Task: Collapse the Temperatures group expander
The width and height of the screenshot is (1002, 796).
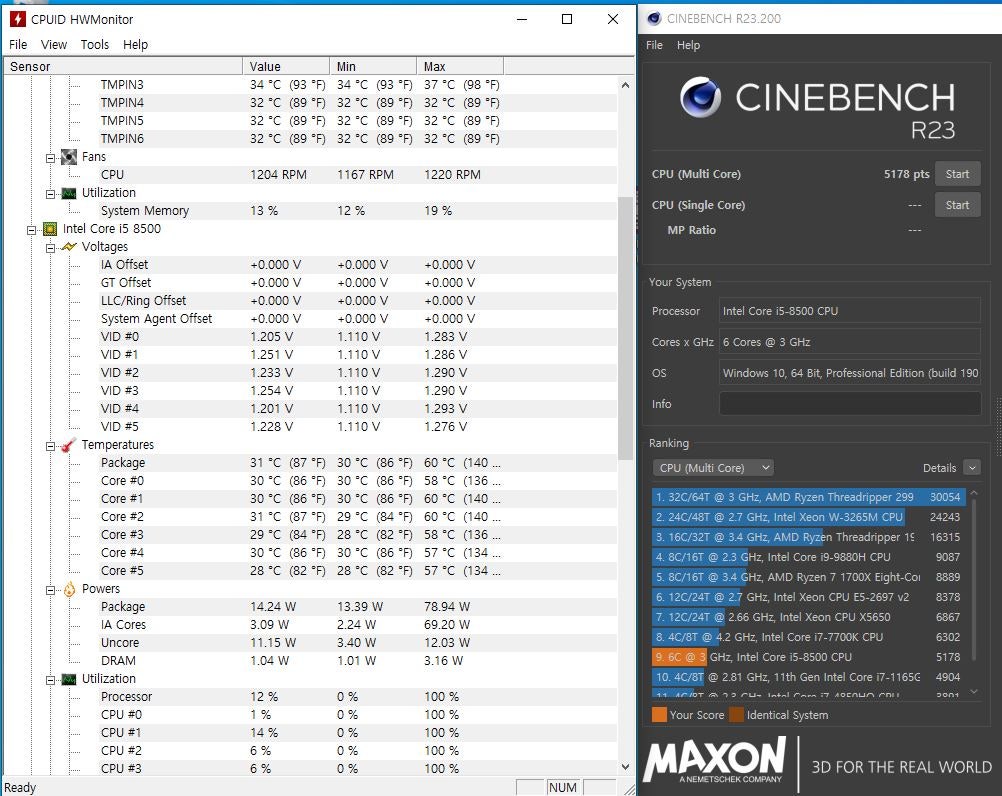Action: (x=50, y=446)
